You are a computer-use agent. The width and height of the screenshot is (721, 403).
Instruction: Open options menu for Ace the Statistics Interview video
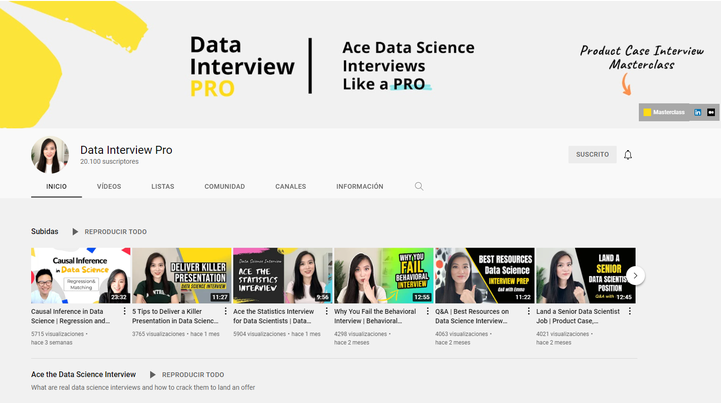click(x=326, y=311)
